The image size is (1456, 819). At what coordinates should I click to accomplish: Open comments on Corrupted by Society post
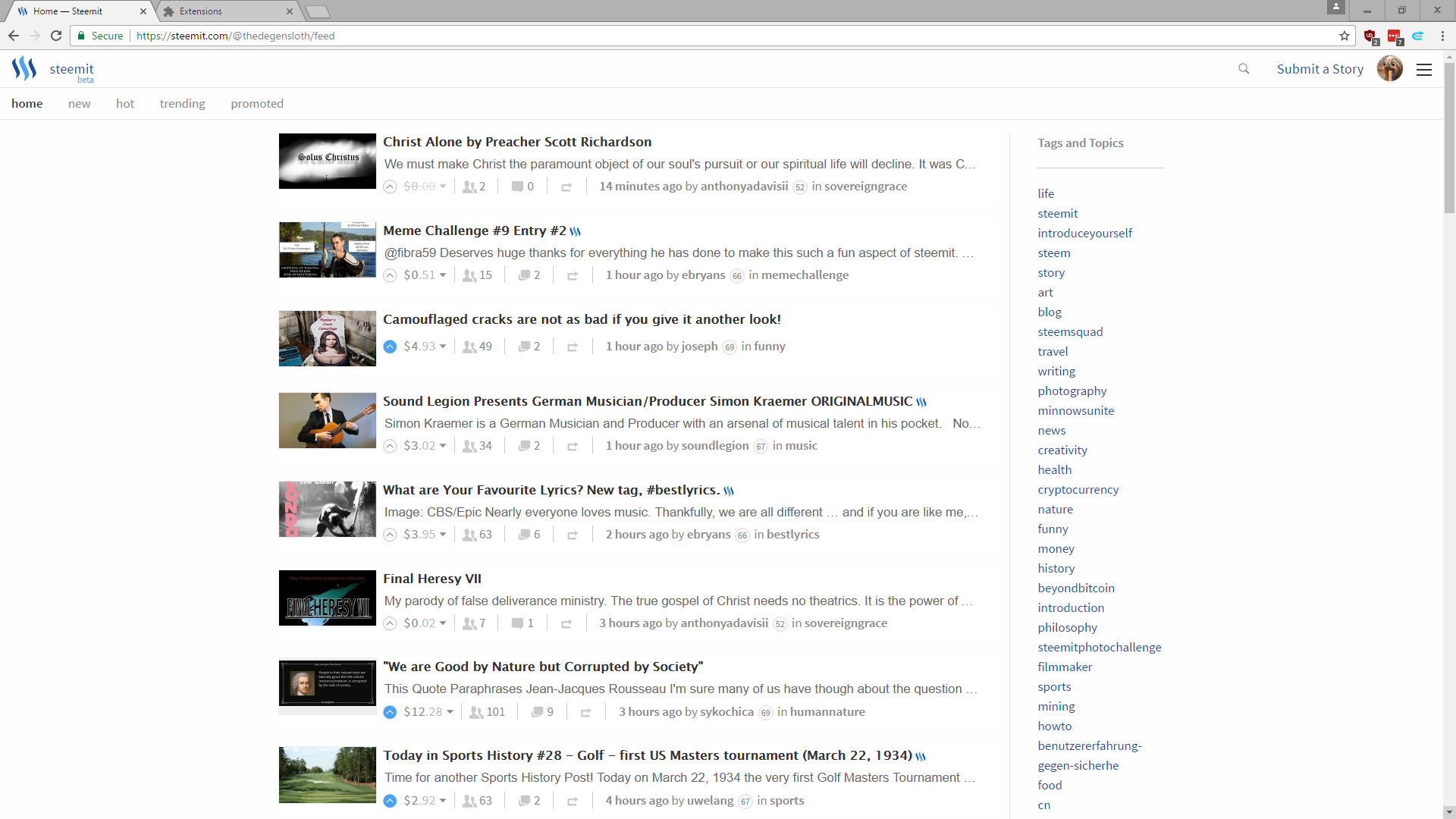coord(542,712)
